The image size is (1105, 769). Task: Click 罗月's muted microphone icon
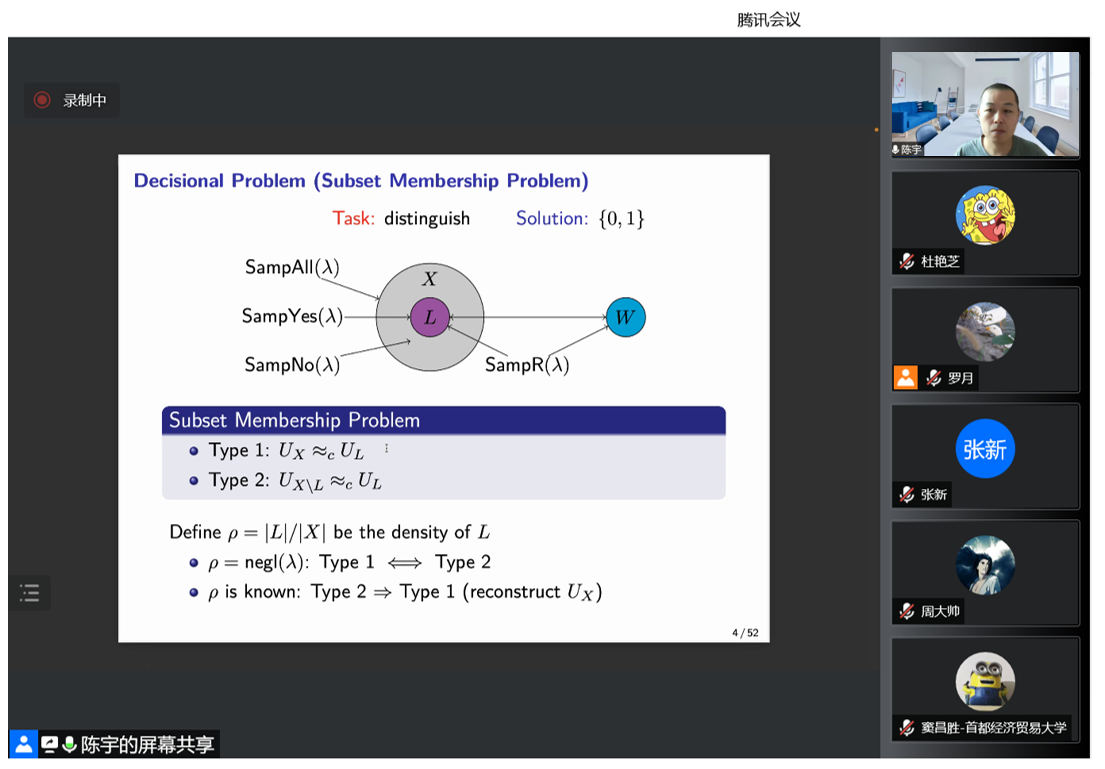[933, 378]
